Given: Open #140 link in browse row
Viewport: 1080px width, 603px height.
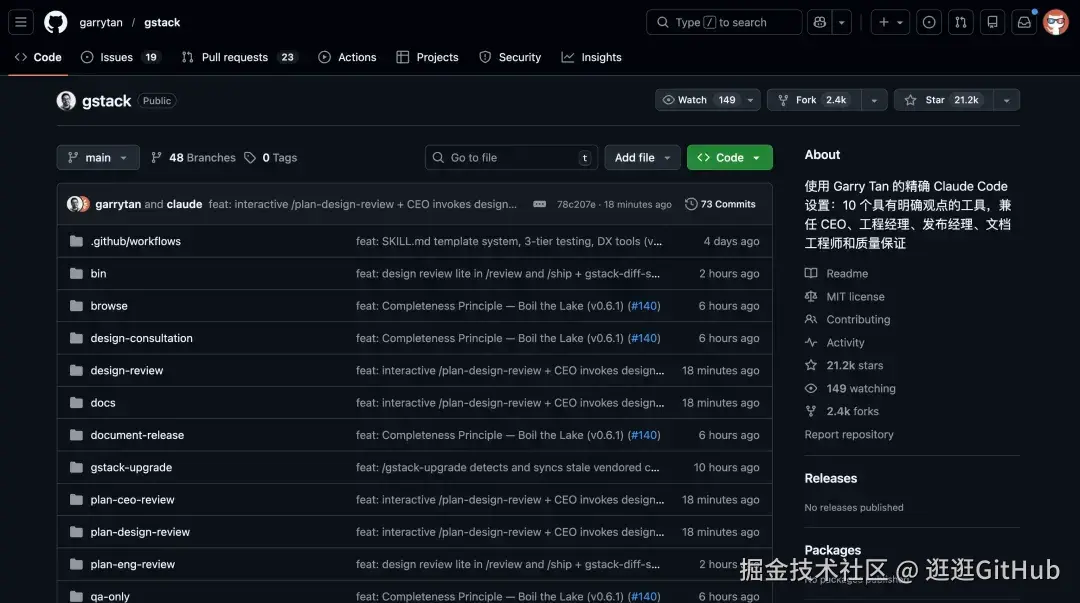Looking at the screenshot, I should [644, 306].
